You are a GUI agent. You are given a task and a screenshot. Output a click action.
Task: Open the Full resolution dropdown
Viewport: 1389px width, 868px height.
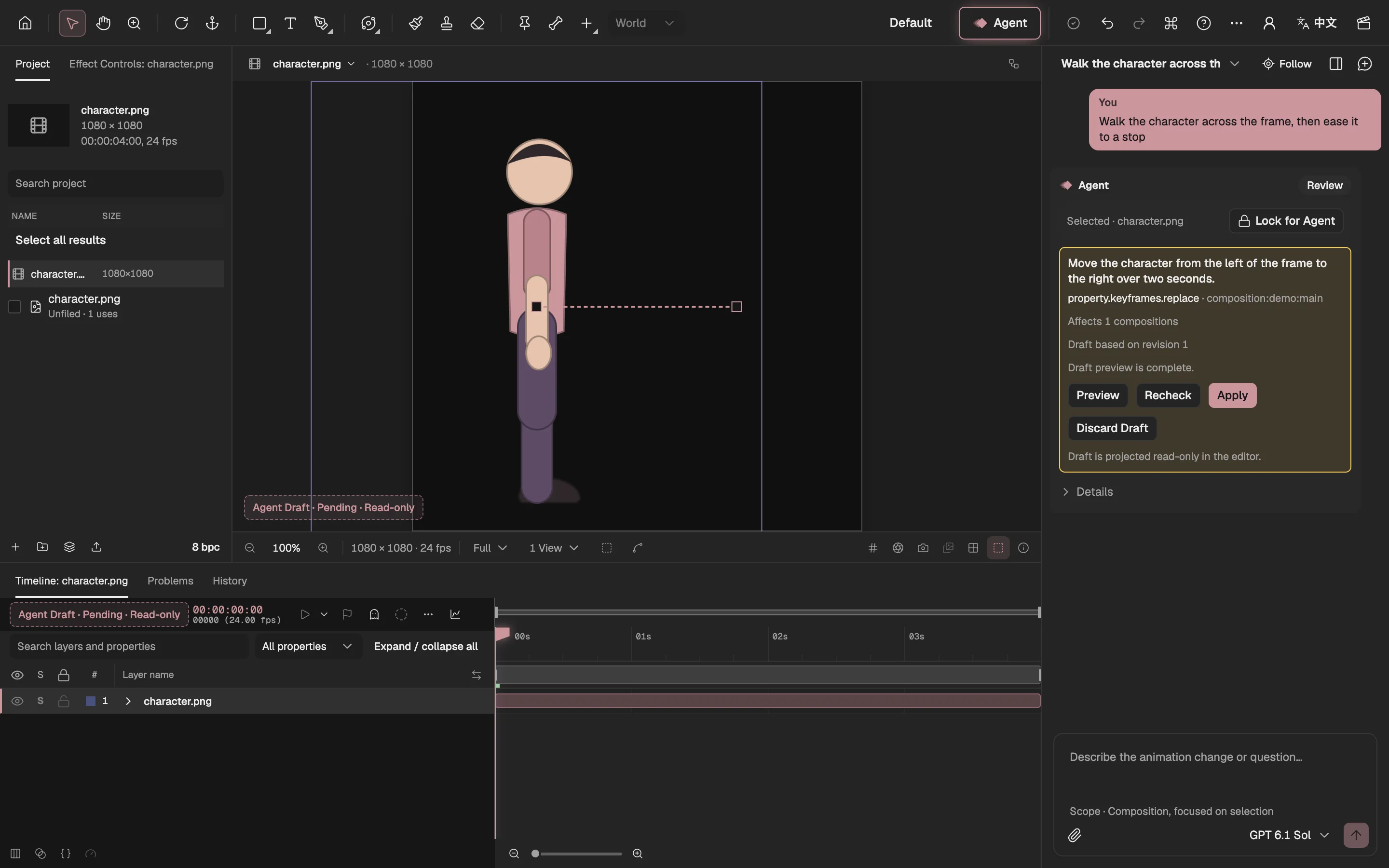(490, 548)
